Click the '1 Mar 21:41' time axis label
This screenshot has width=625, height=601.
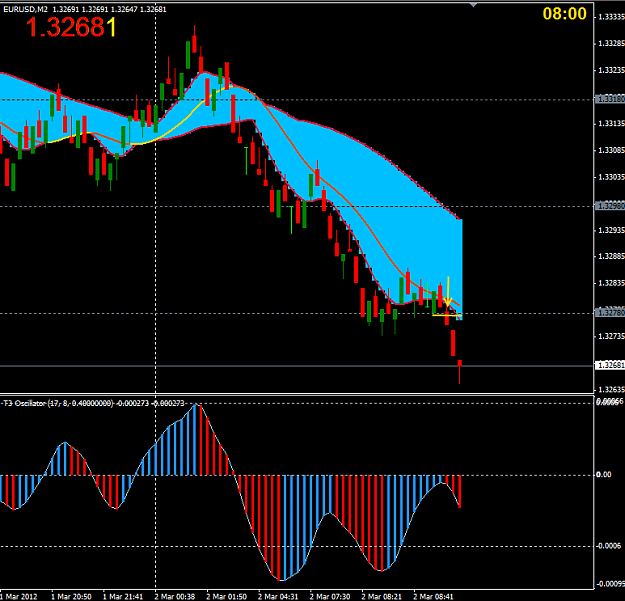[123, 597]
